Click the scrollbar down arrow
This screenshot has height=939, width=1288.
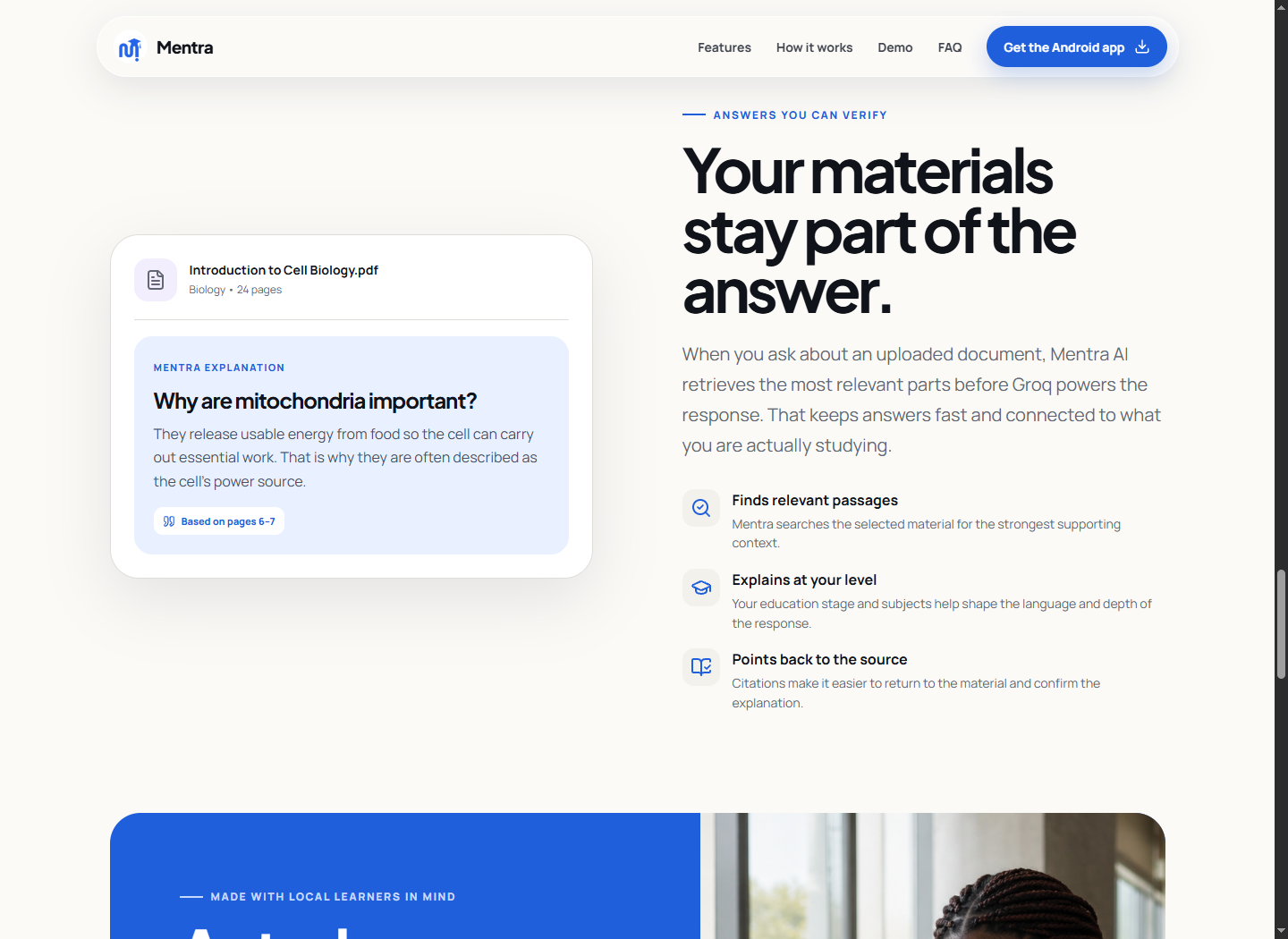[x=1281, y=931]
